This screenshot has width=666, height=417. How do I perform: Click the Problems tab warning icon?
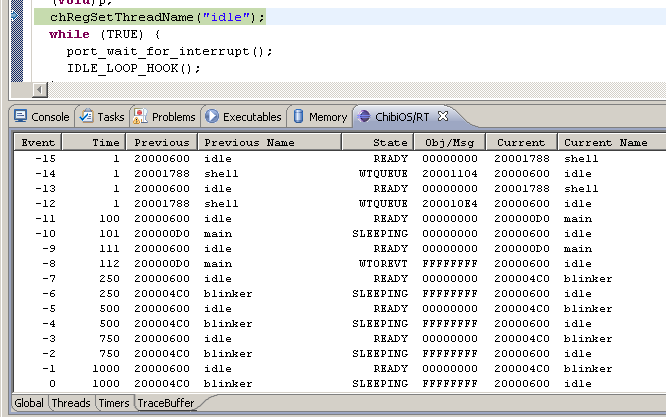tap(140, 116)
